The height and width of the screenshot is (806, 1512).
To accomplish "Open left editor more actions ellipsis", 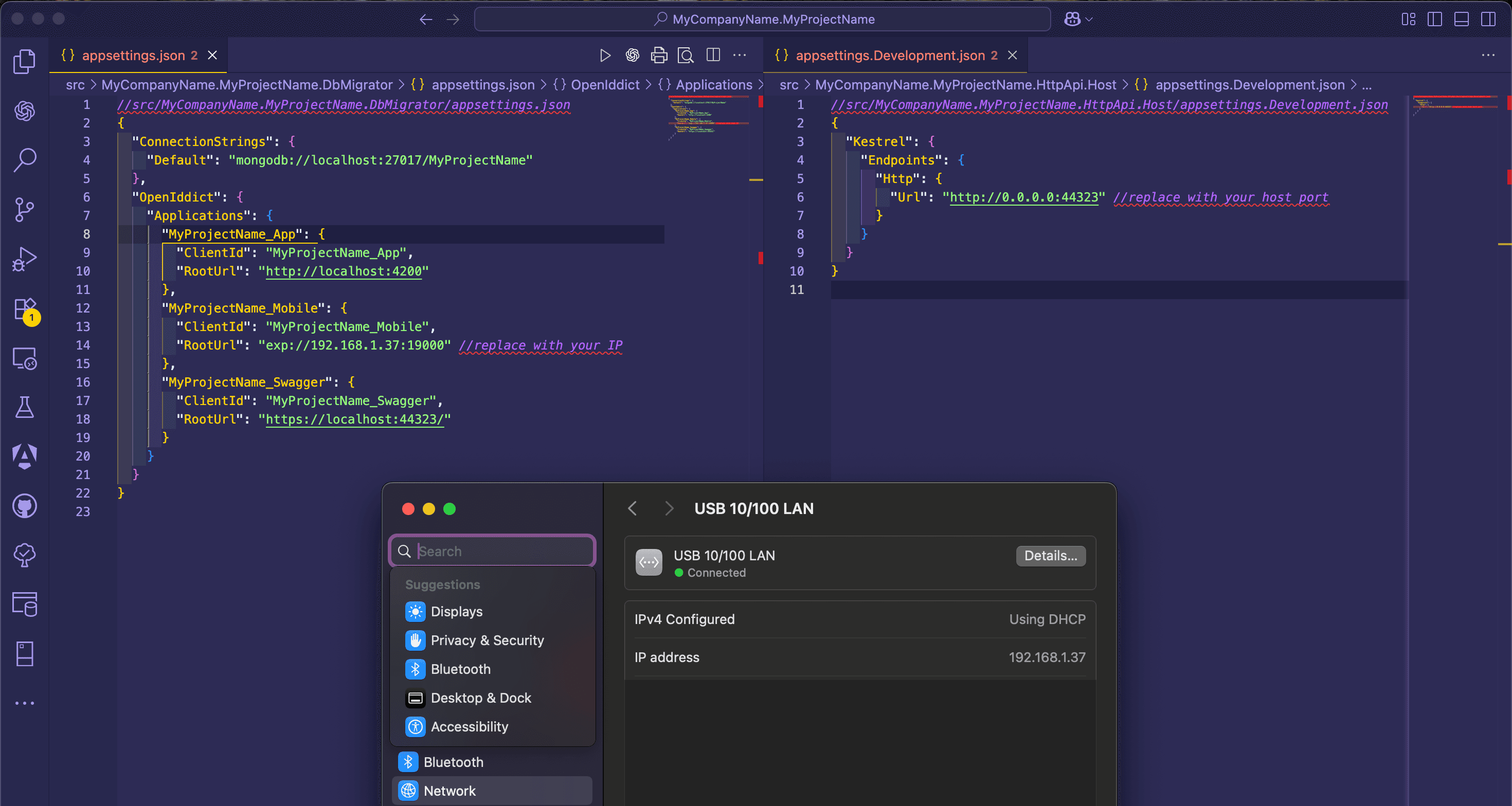I will pyautogui.click(x=740, y=55).
